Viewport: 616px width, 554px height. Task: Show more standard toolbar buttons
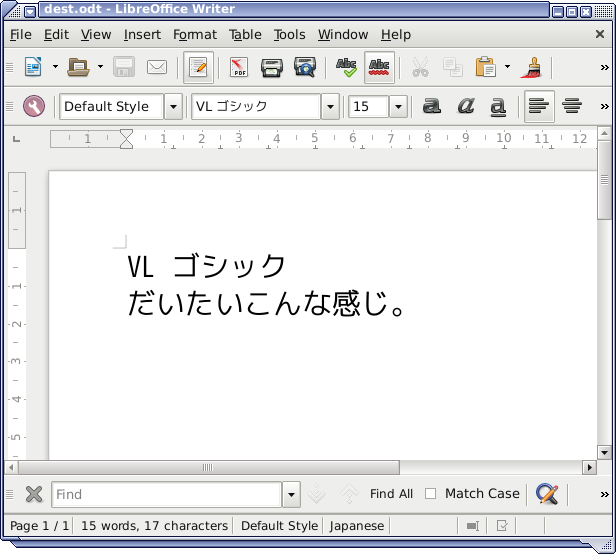click(x=605, y=68)
